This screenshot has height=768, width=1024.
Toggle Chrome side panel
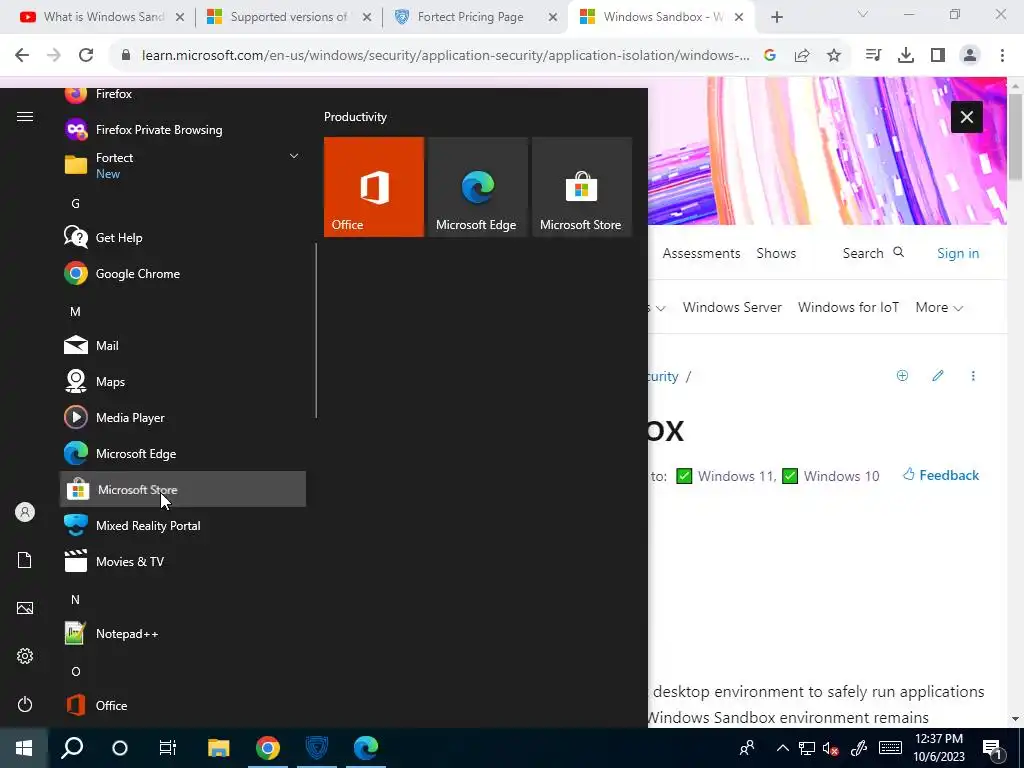tap(938, 56)
